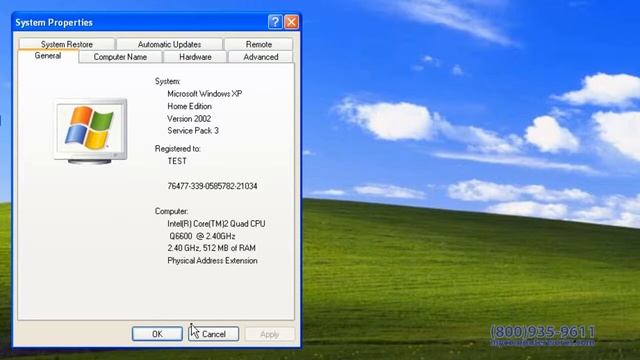Click the 'System:' heading label
Image resolution: width=640 pixels, height=360 pixels.
167,81
